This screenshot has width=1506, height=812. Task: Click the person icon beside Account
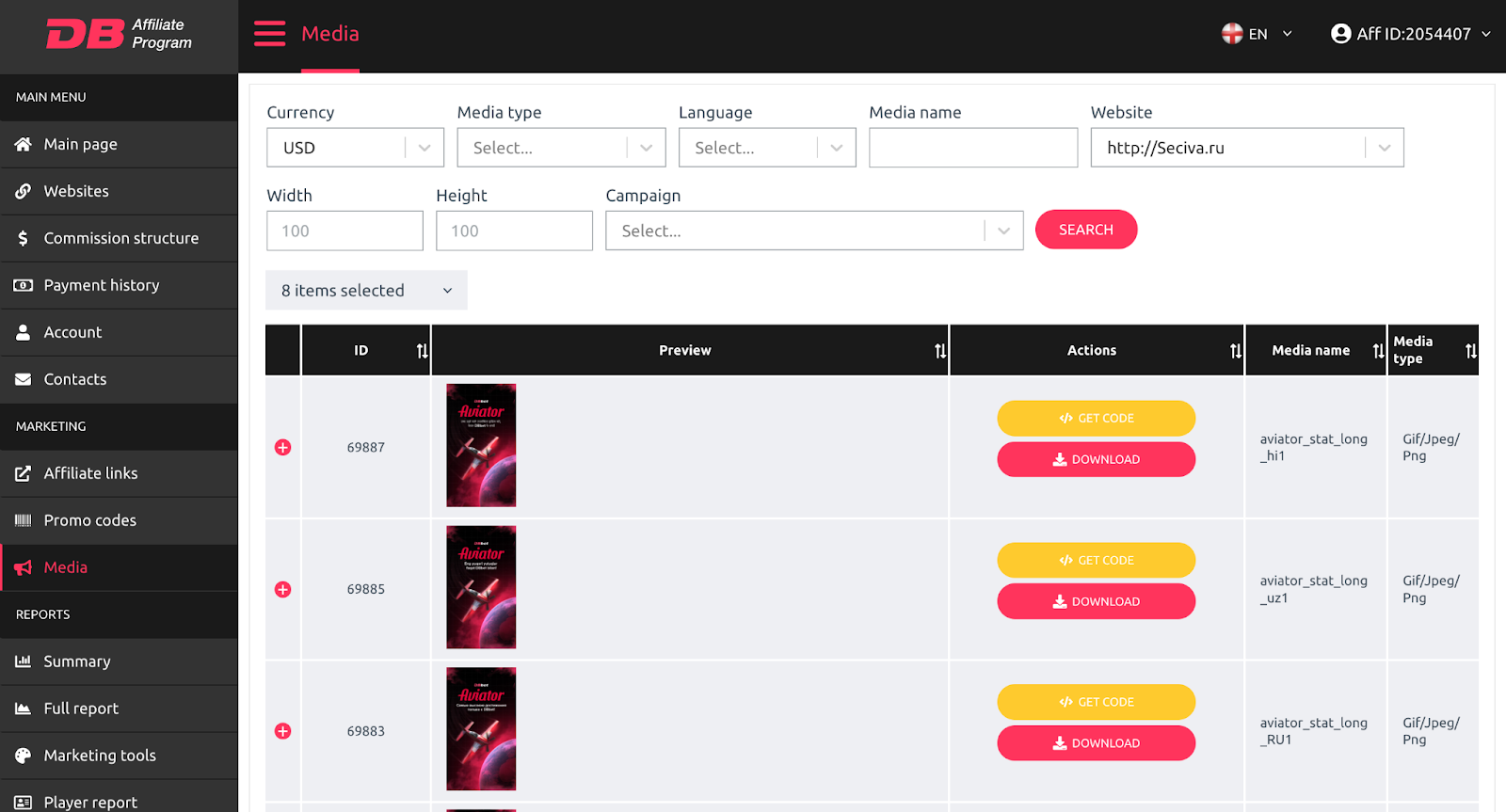tap(24, 332)
